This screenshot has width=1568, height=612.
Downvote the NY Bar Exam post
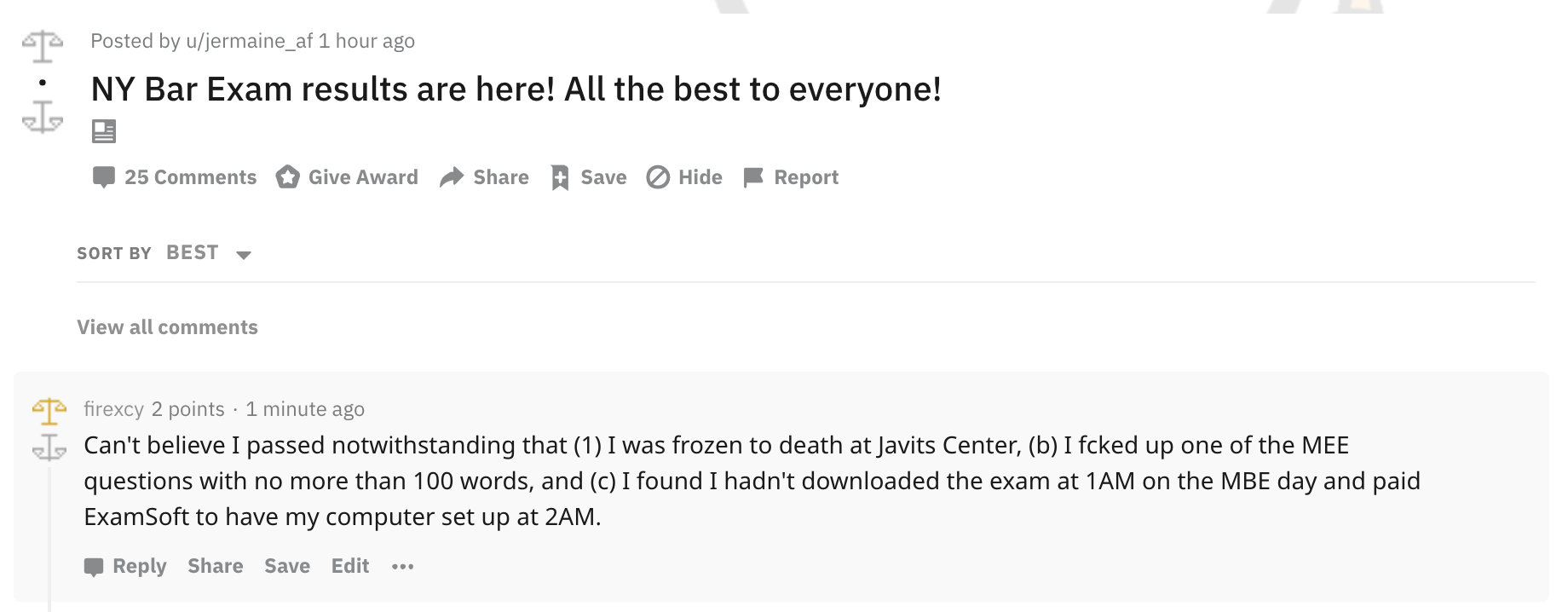(x=43, y=117)
